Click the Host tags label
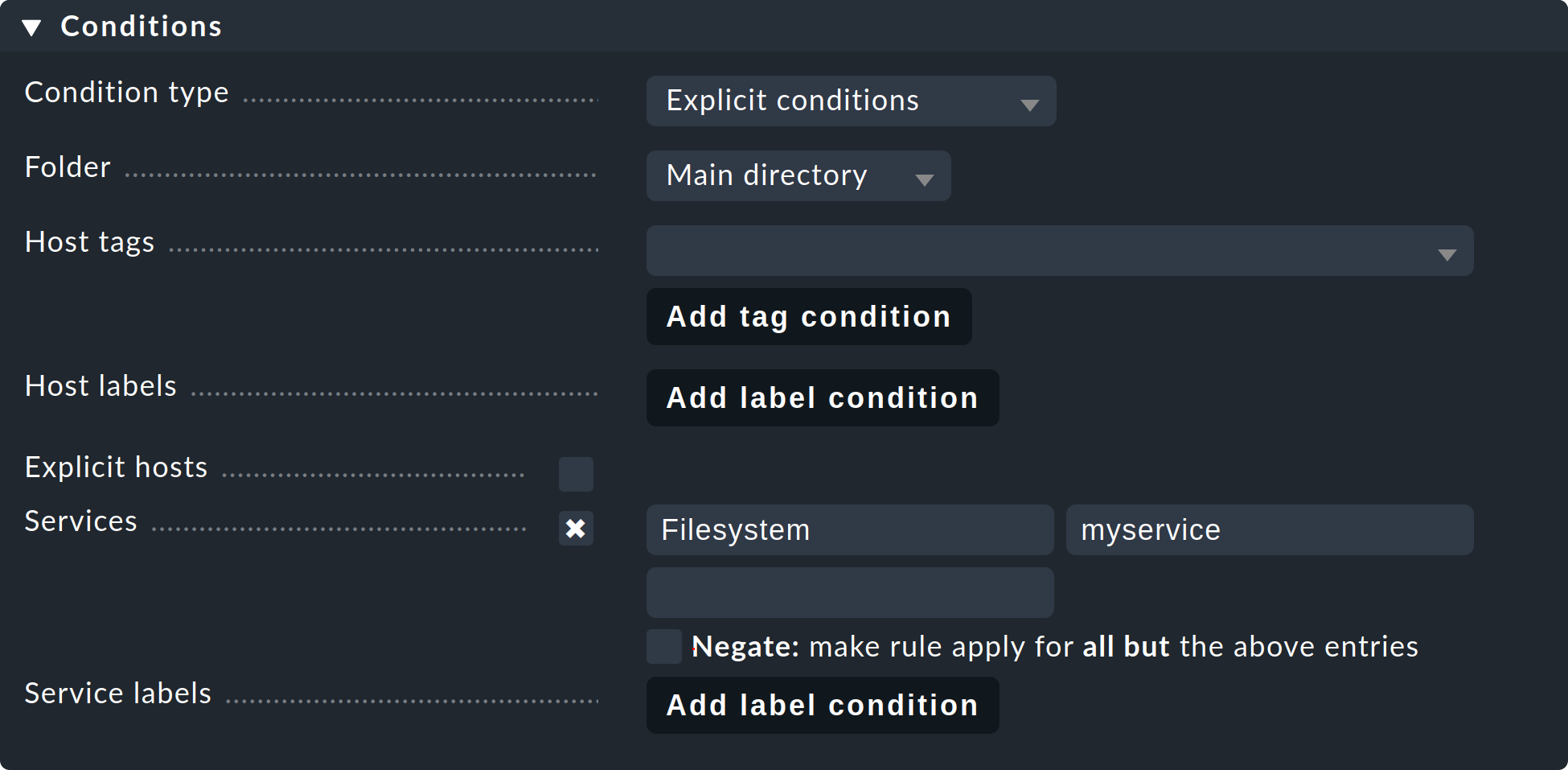Viewport: 1568px width, 770px height. 89,242
